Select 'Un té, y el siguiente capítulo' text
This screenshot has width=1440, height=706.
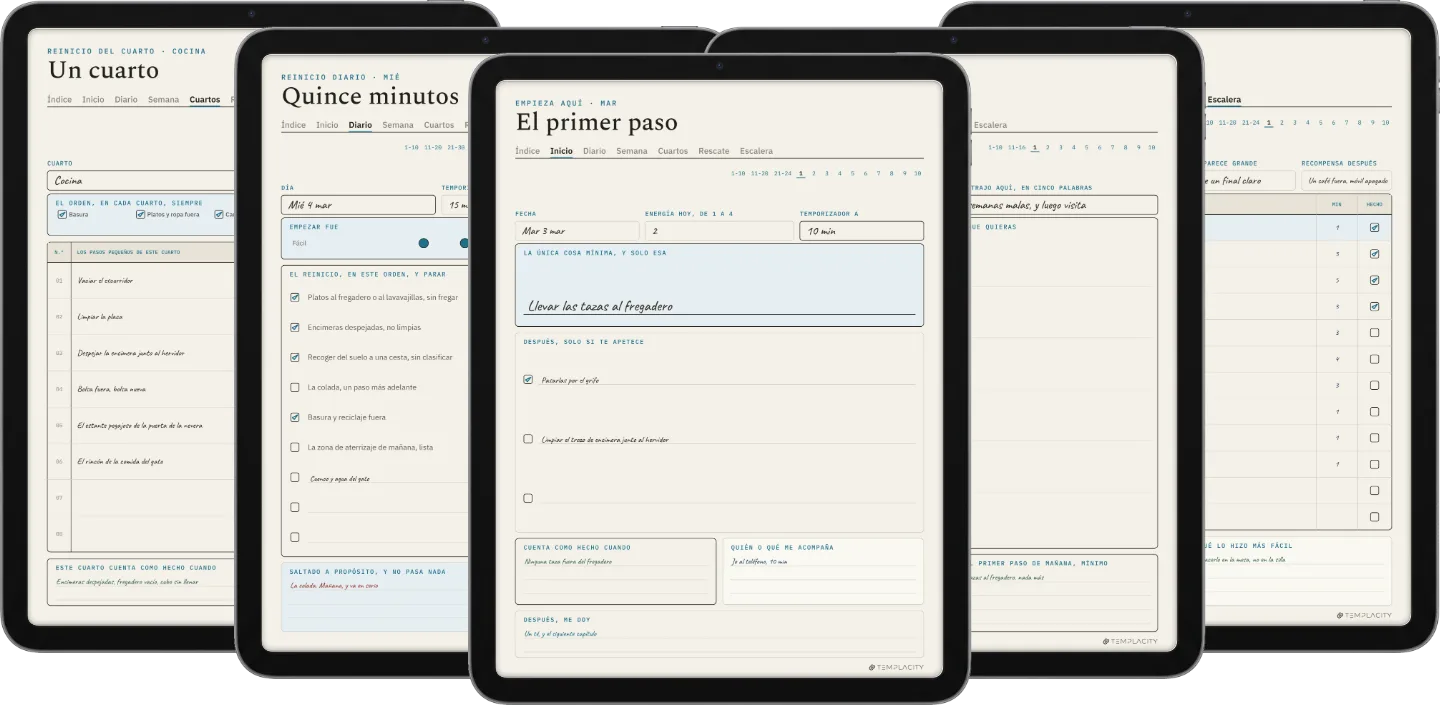[560, 634]
